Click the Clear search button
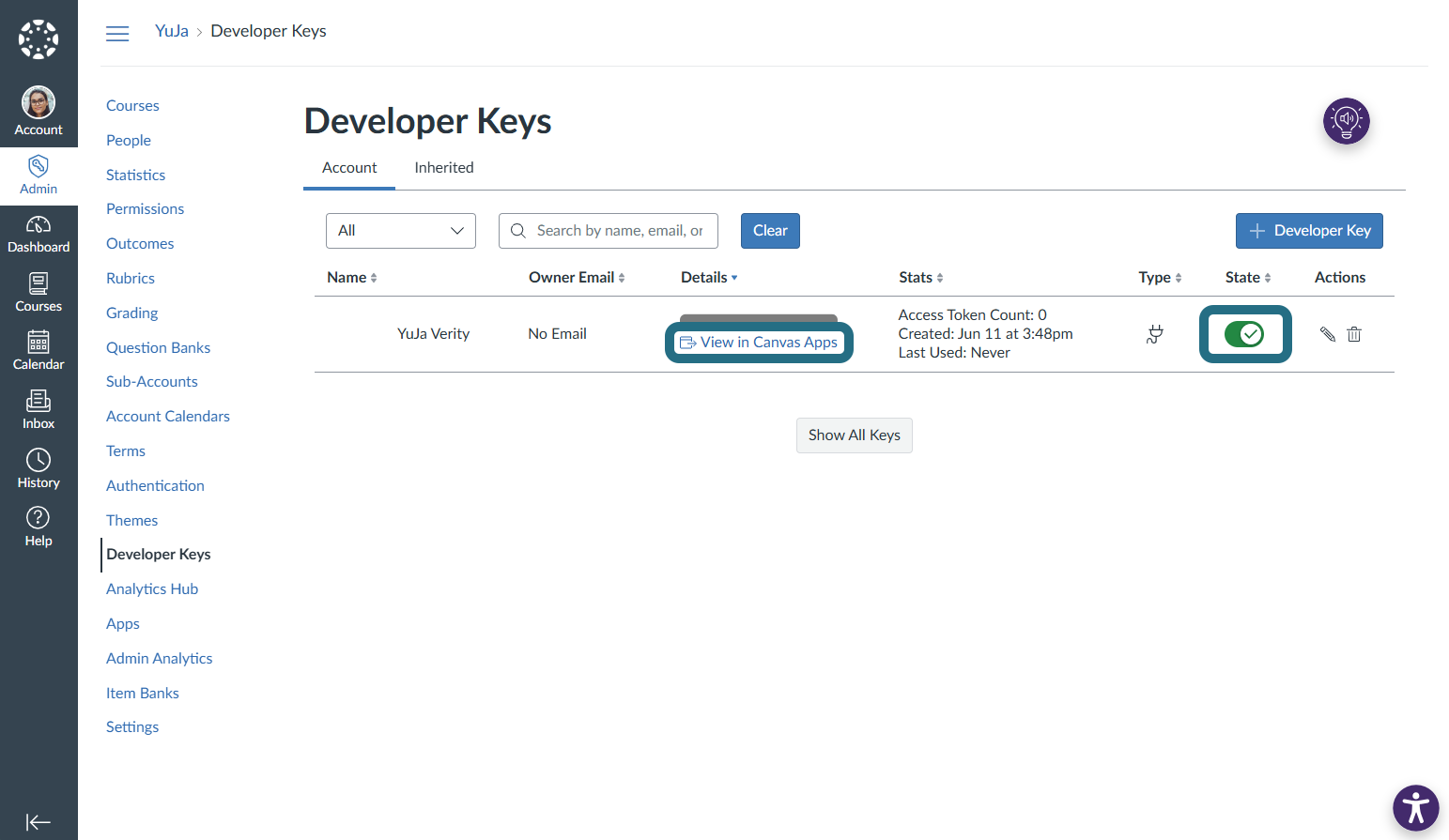Screen dimensions: 1449x840 pos(770,231)
